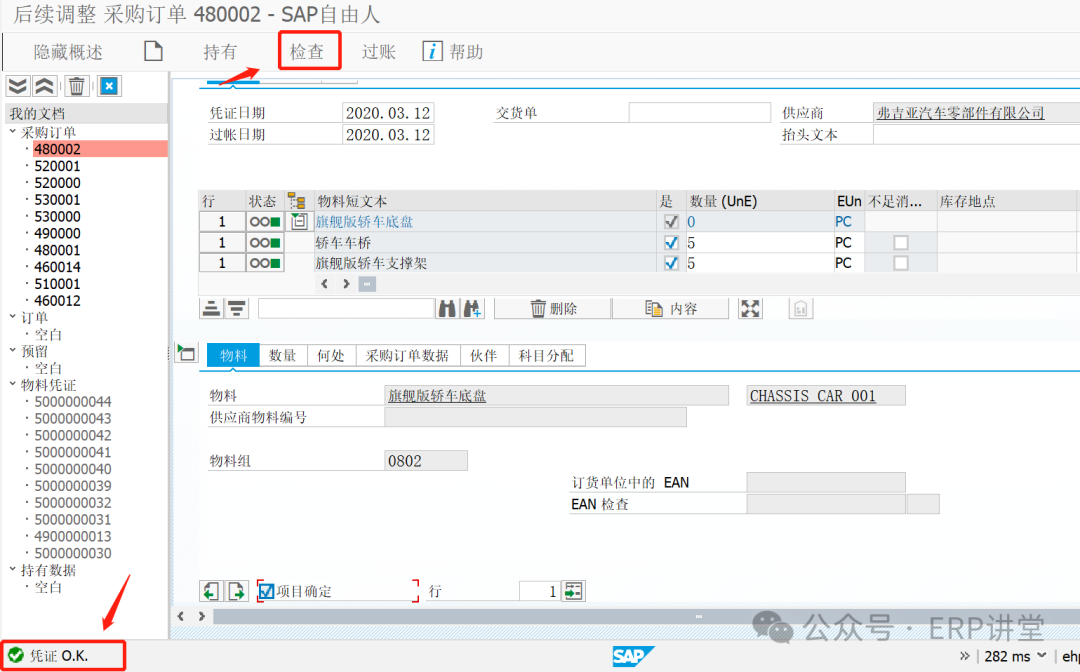Click the traffic light status of 旗舰版轿车支撑架 row
This screenshot has width=1080, height=672.
click(x=265, y=263)
